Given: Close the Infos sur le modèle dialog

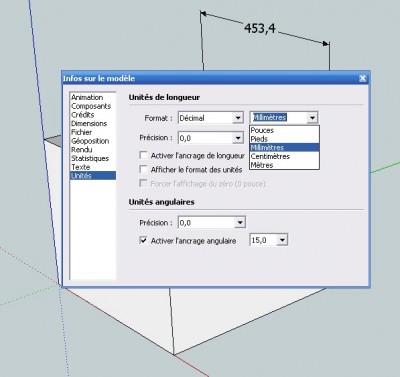Looking at the screenshot, I should pos(362,78).
